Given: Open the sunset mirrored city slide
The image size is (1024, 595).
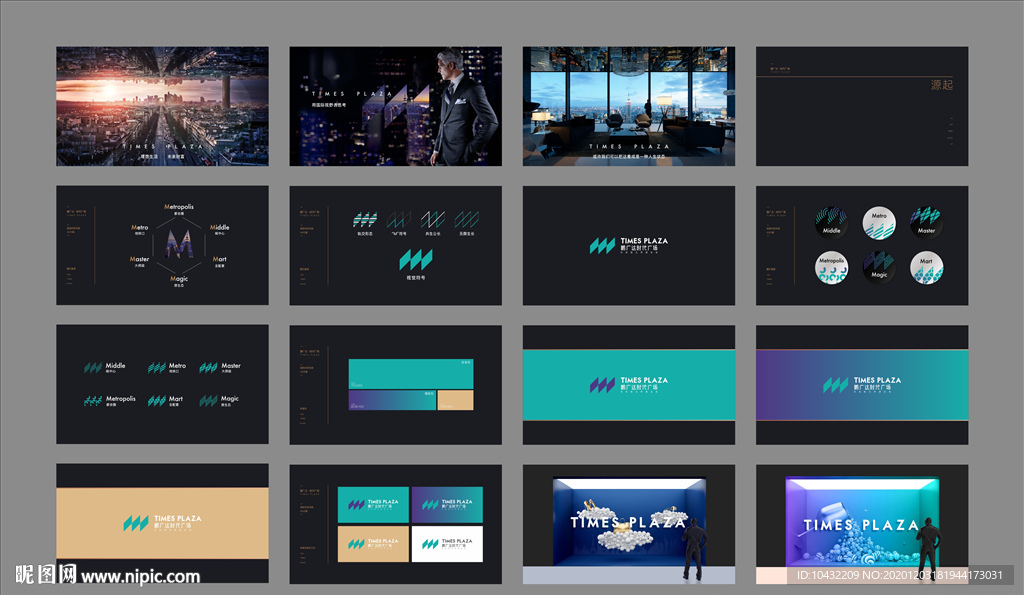Looking at the screenshot, I should click(x=162, y=106).
